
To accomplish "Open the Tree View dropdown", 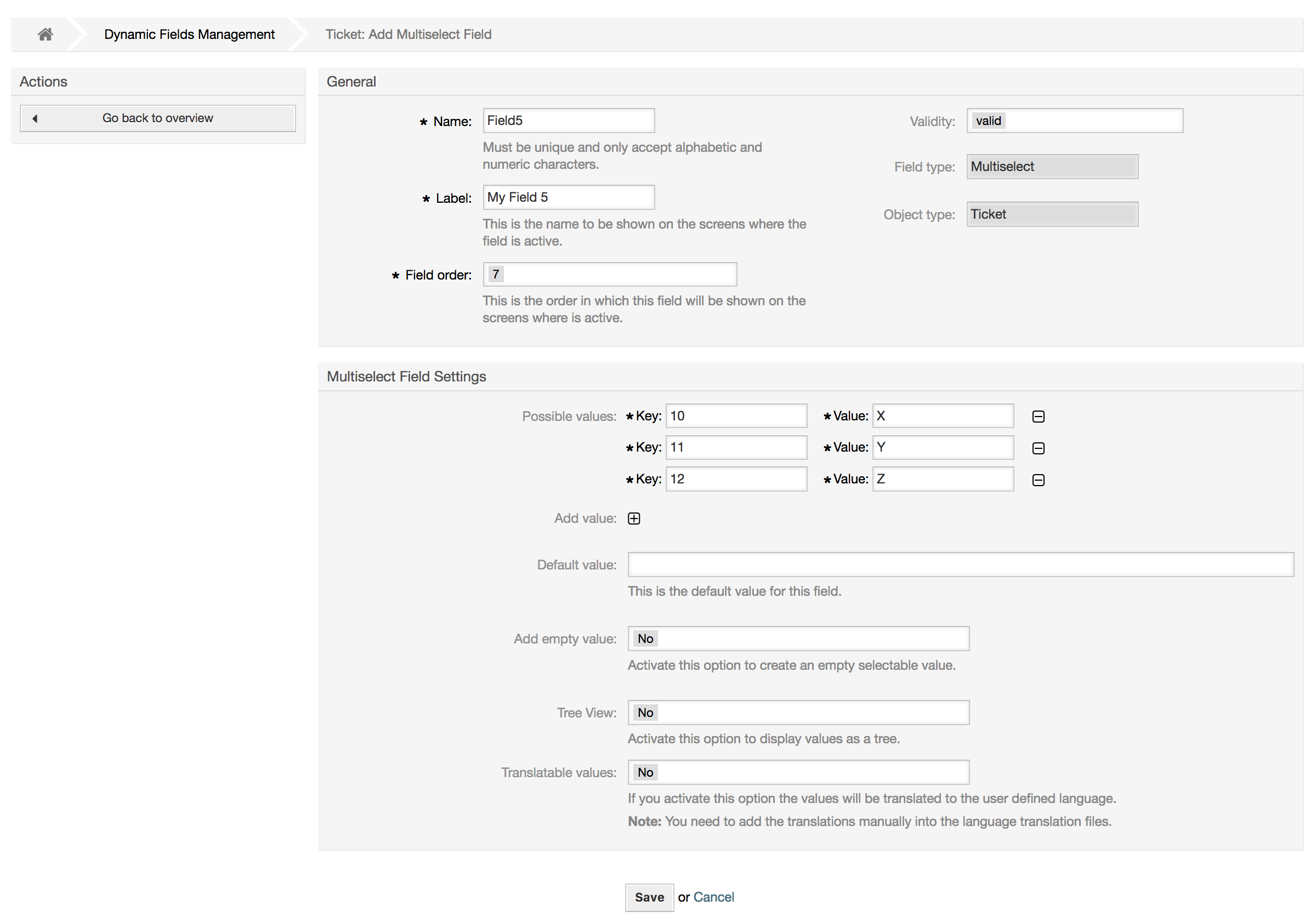I will click(x=798, y=712).
